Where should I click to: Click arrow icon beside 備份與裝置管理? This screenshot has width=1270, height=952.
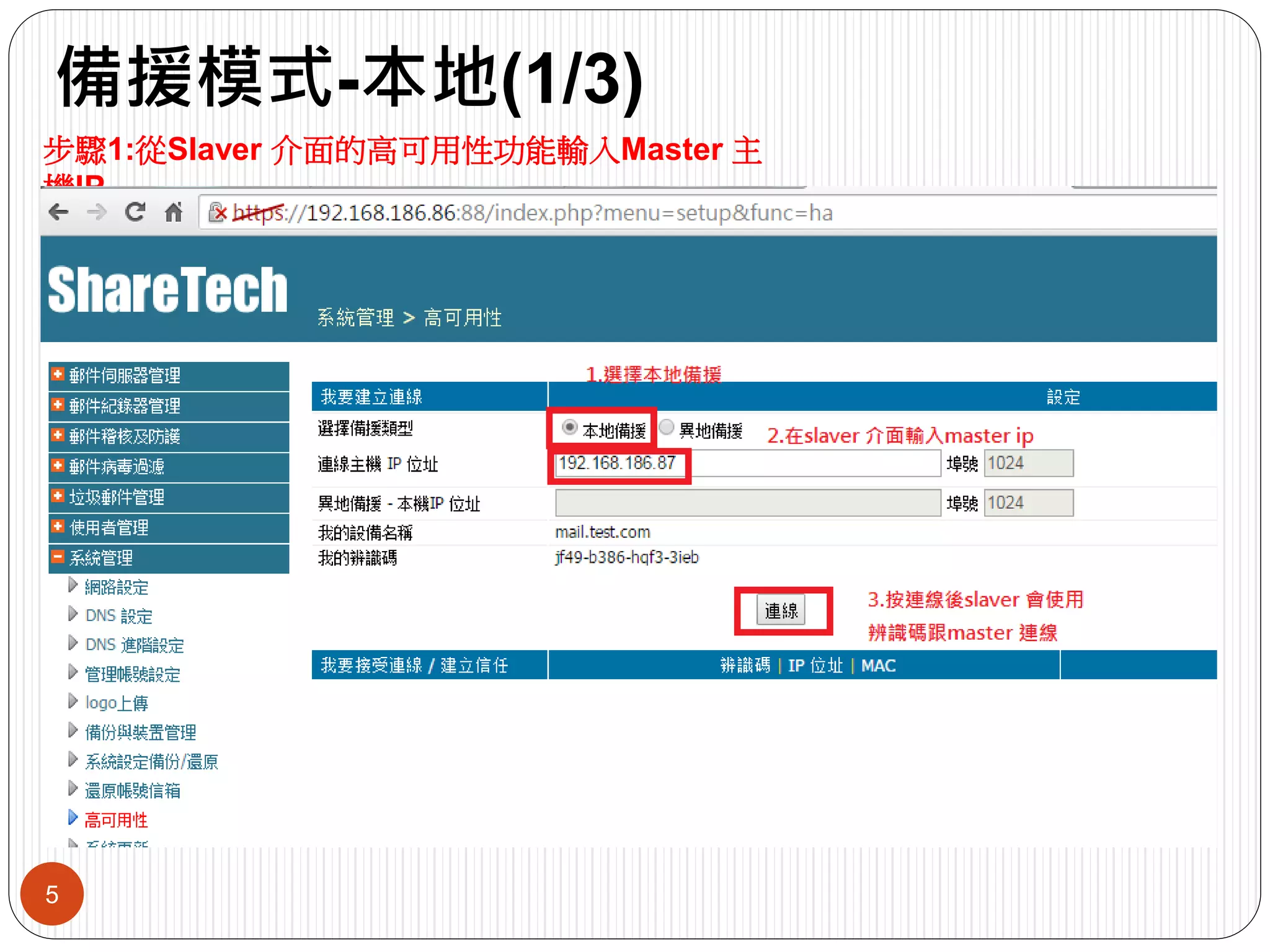tap(73, 730)
